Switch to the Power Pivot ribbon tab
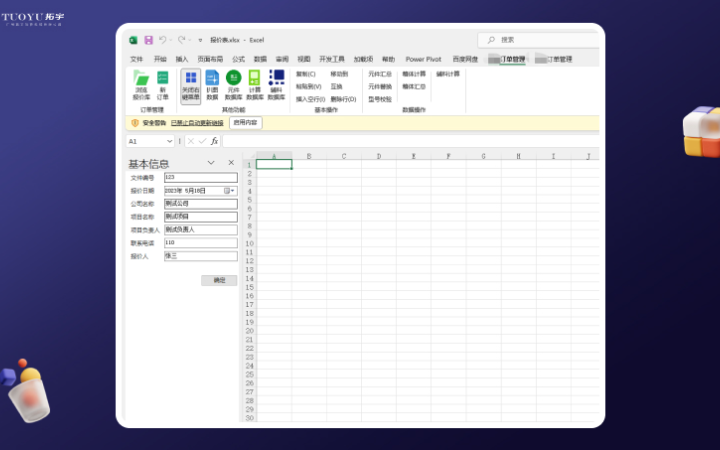Viewport: 720px width, 450px height. click(x=423, y=59)
